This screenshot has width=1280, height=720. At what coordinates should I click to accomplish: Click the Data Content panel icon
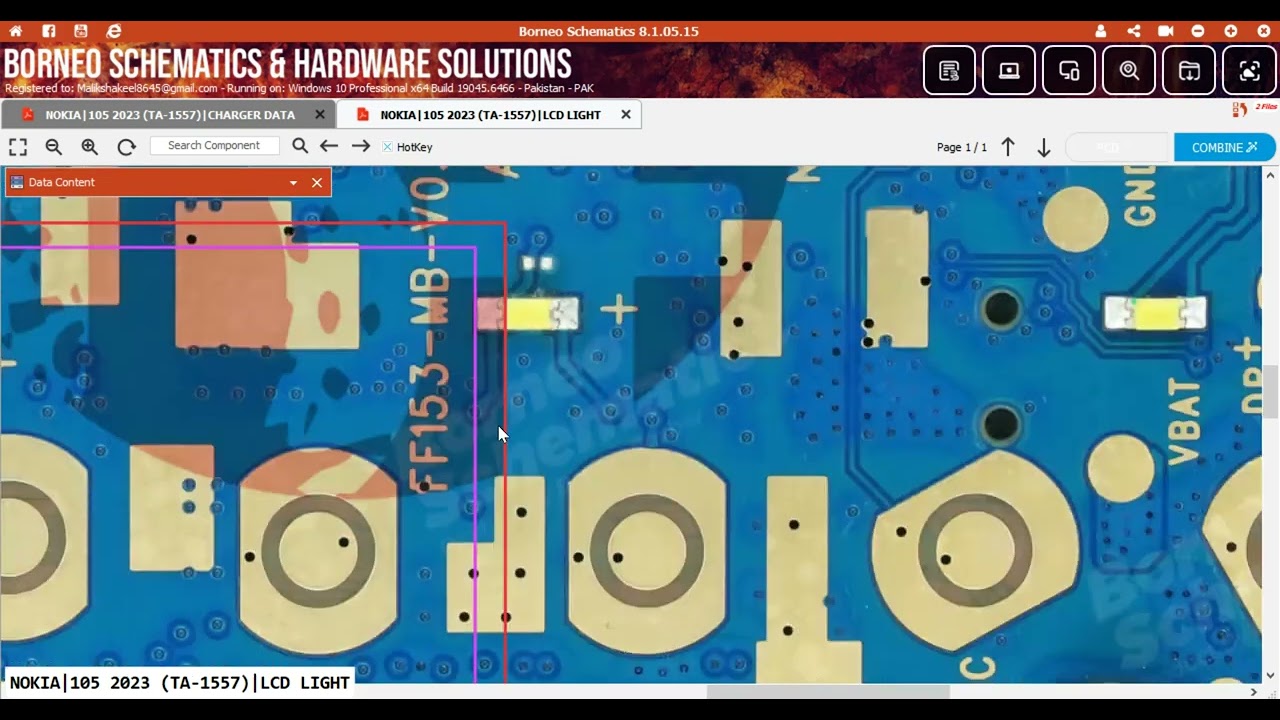tap(17, 182)
